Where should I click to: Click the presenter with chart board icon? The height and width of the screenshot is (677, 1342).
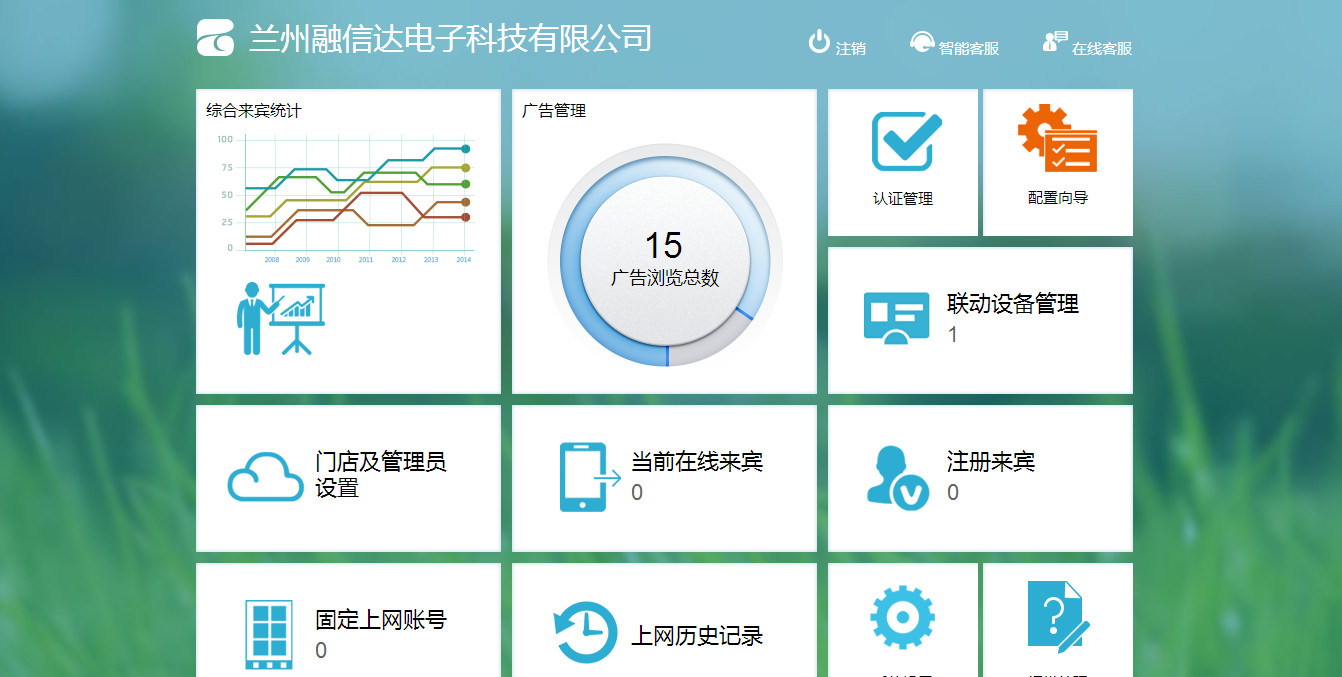[x=281, y=319]
